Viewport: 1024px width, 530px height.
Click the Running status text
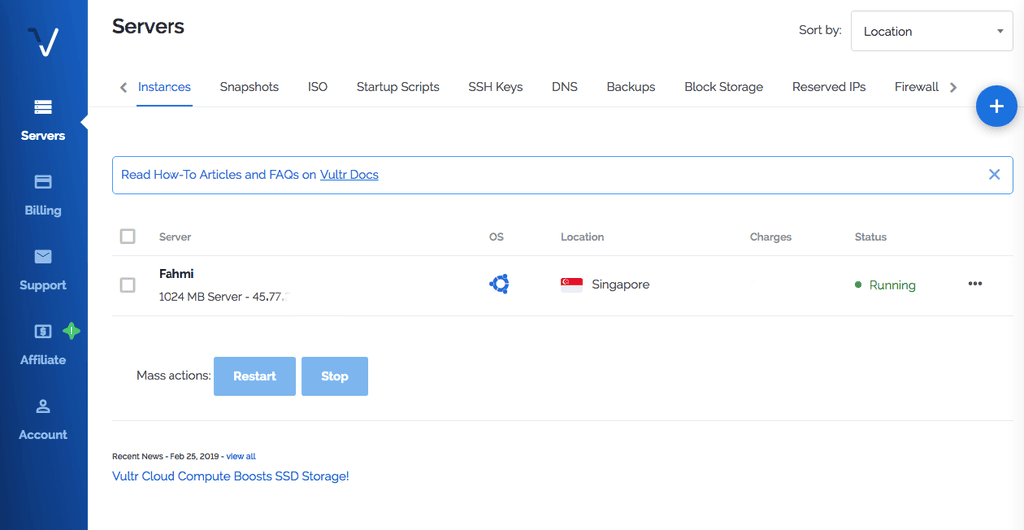pos(892,285)
